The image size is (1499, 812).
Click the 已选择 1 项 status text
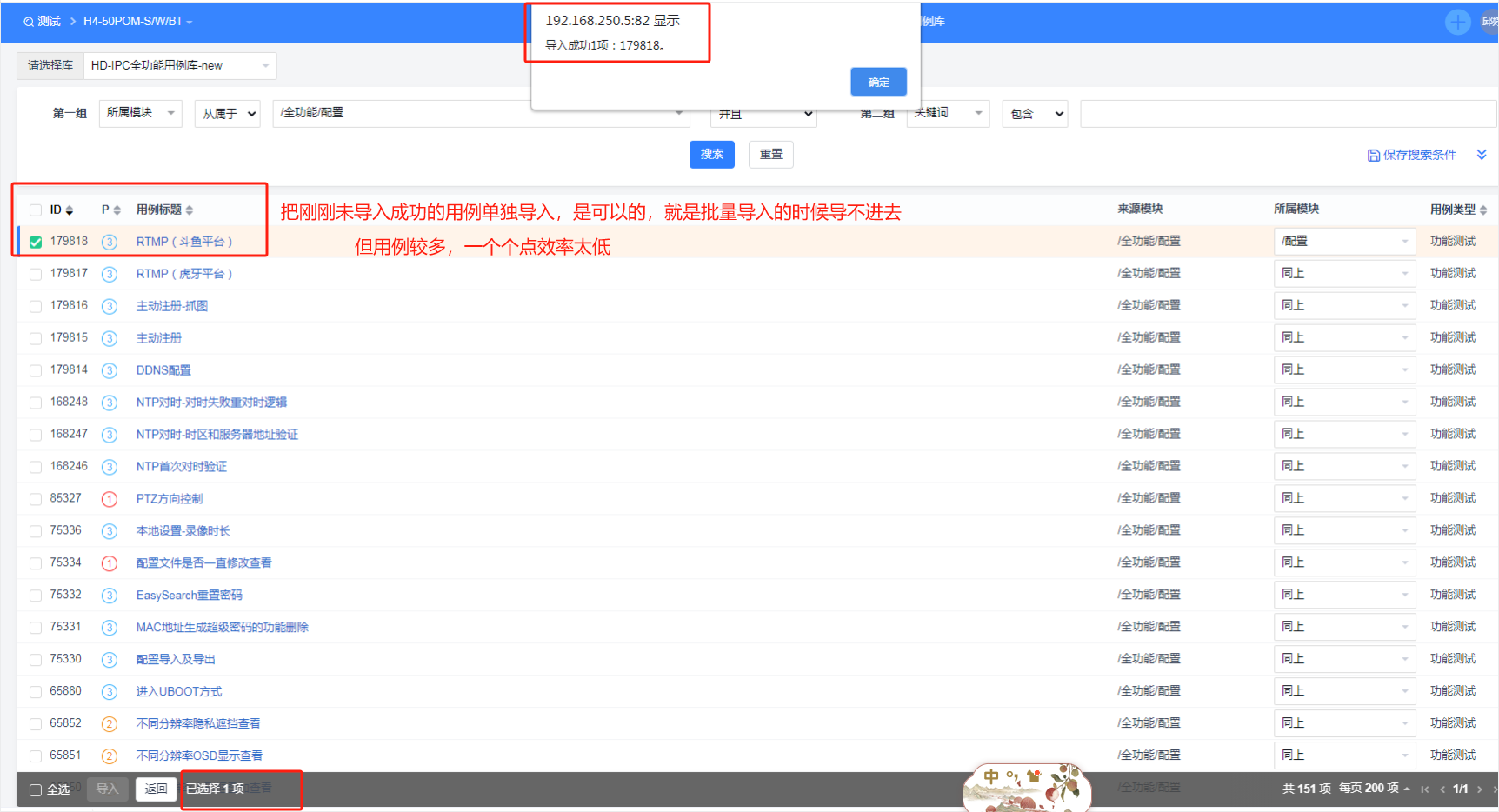[215, 789]
